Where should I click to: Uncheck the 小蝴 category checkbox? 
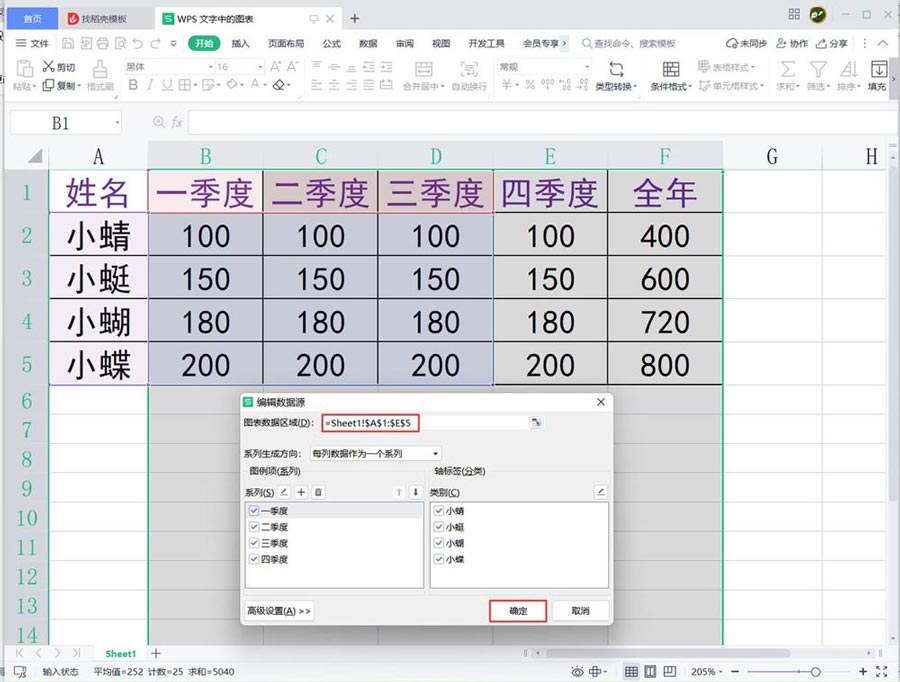[x=439, y=542]
